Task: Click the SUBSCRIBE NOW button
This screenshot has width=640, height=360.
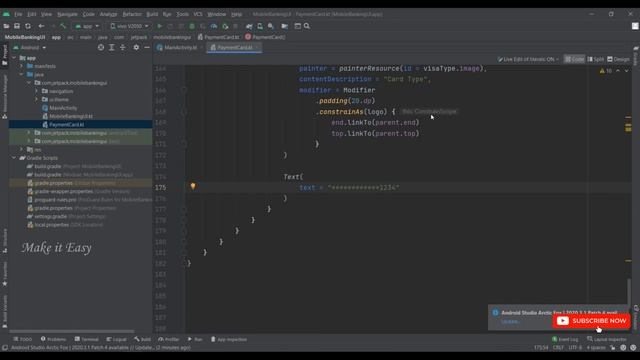Action: (591, 321)
